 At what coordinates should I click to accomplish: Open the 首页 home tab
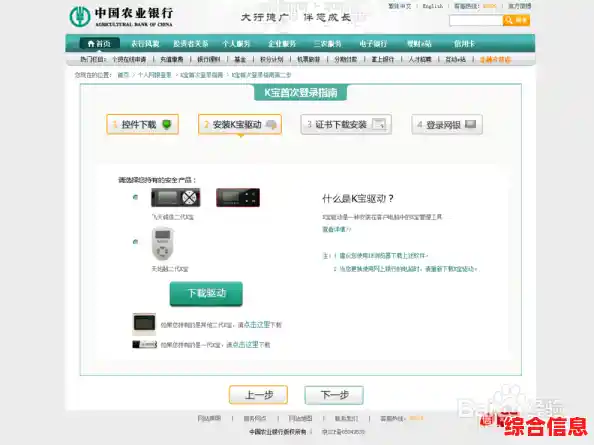pos(99,44)
